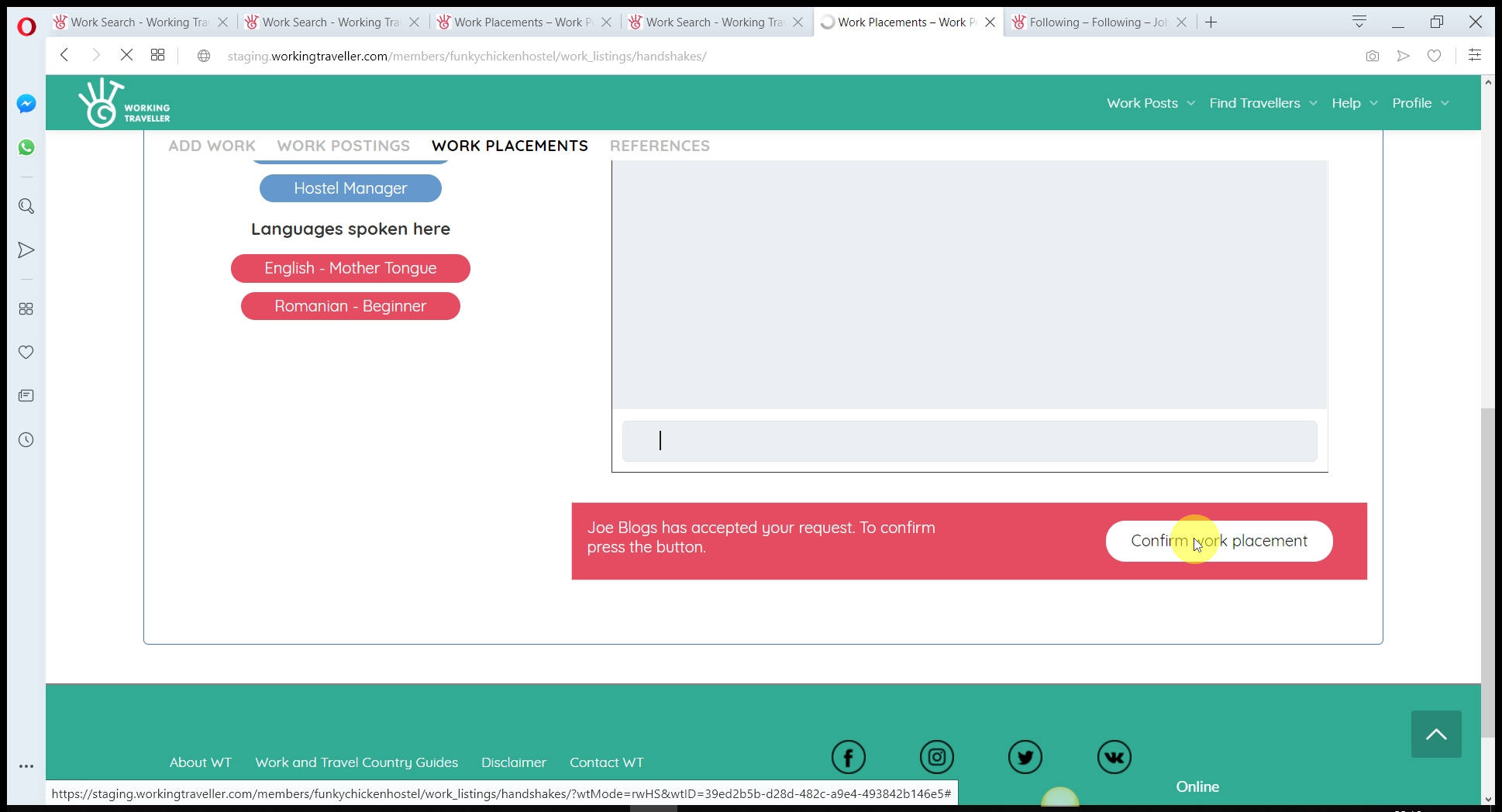View site information globe icon

click(x=204, y=56)
